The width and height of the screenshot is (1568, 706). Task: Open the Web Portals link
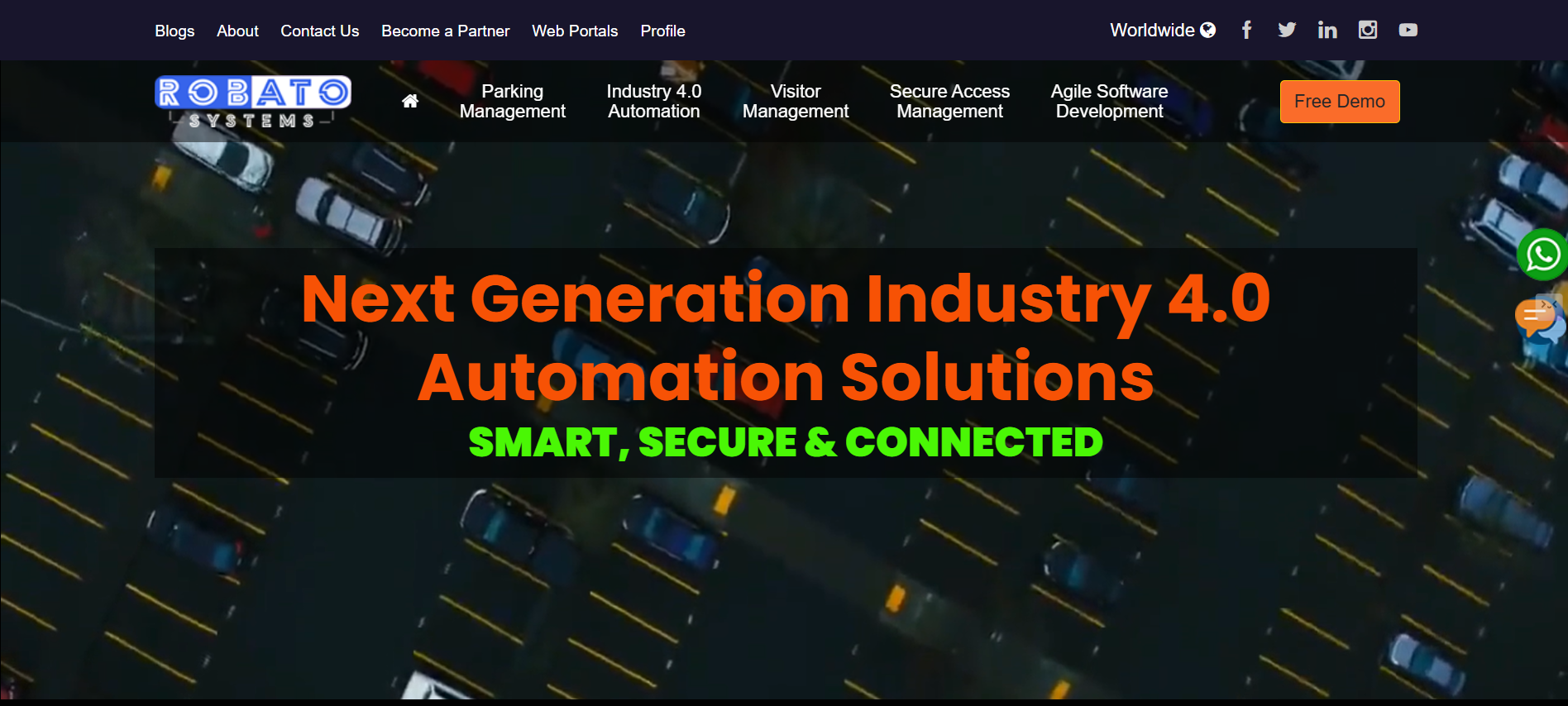575,31
